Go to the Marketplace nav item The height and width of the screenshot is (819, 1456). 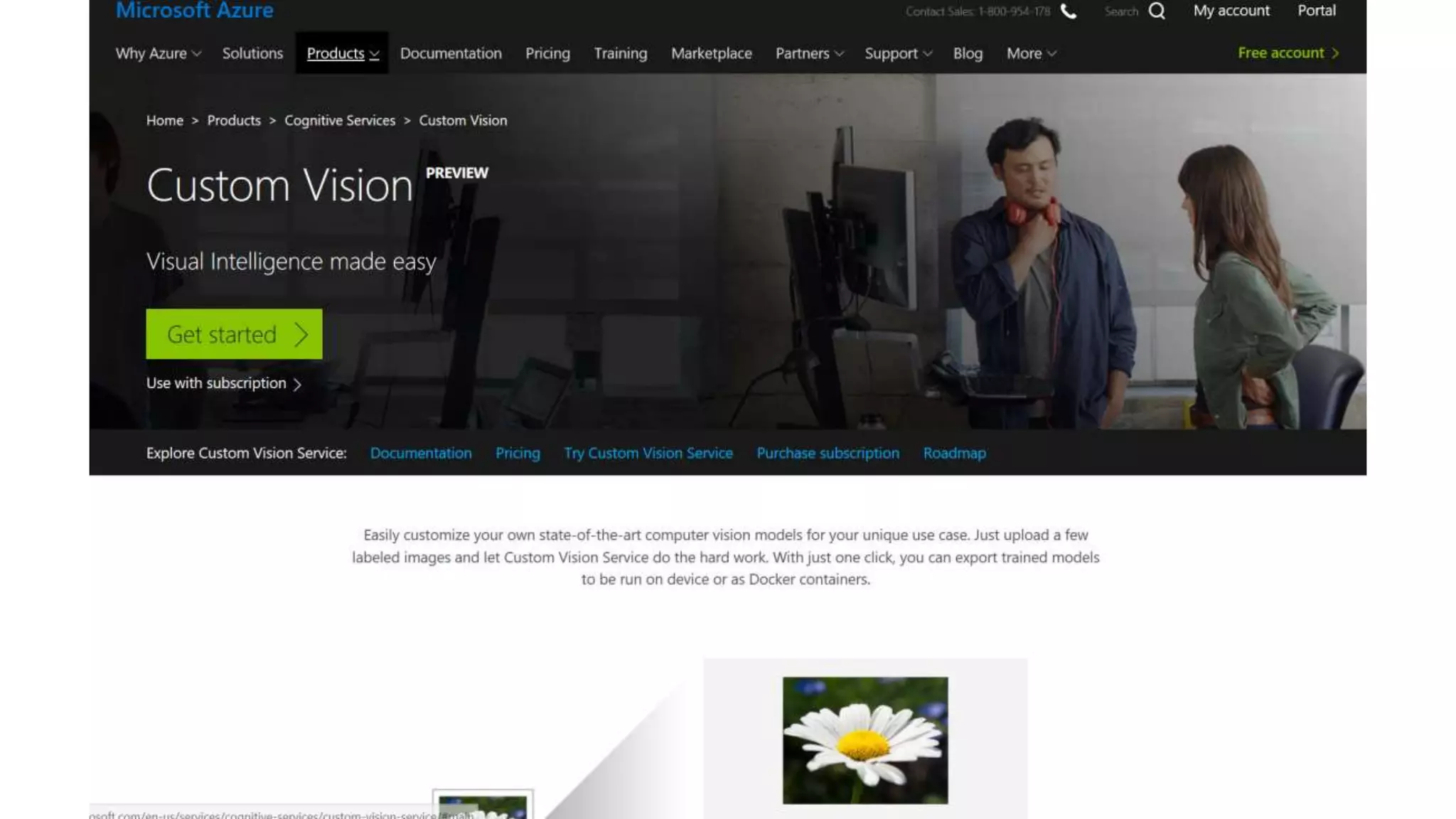click(711, 53)
